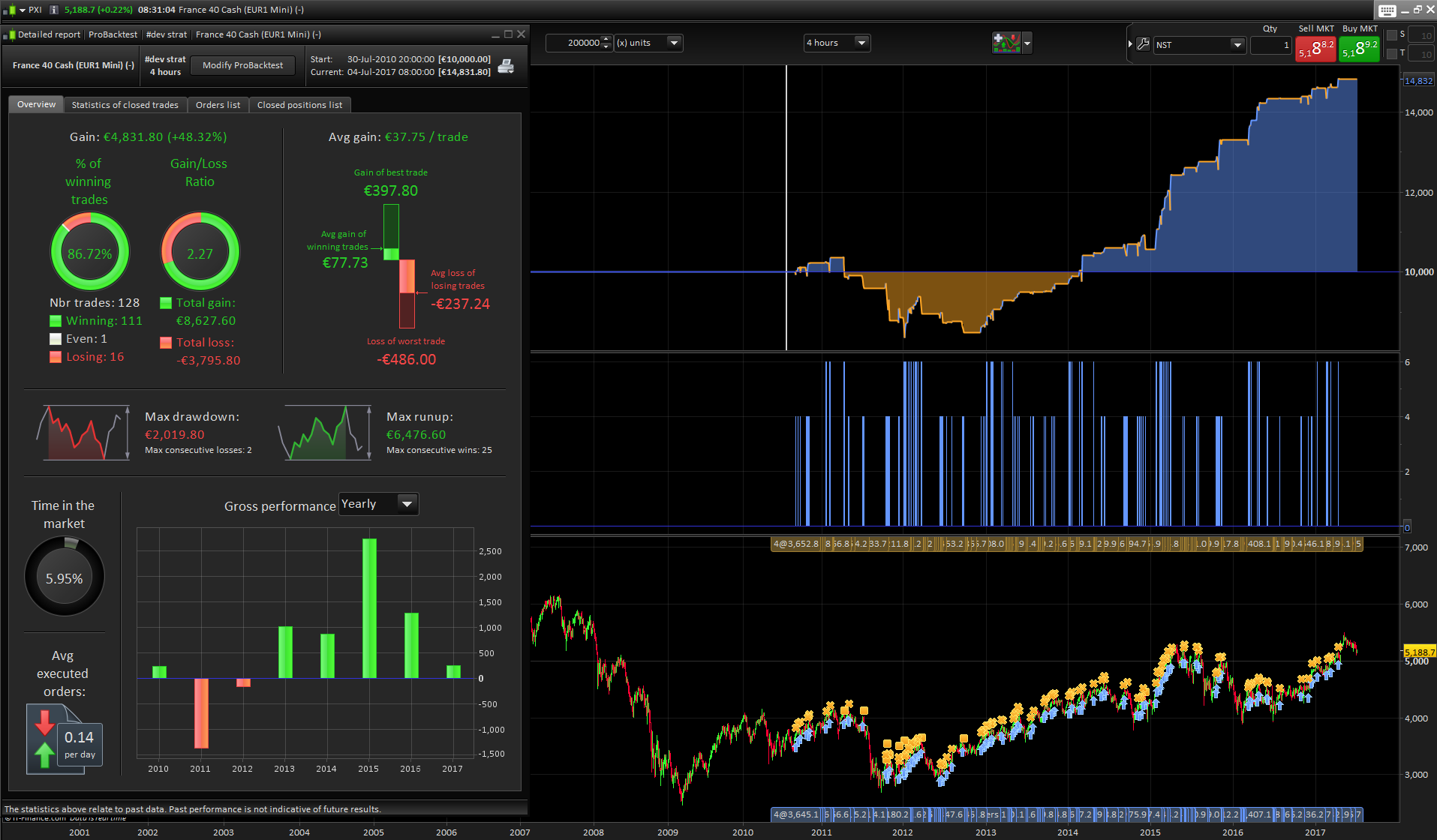Click the green Winning legend swatch
The image size is (1437, 840).
tap(56, 321)
